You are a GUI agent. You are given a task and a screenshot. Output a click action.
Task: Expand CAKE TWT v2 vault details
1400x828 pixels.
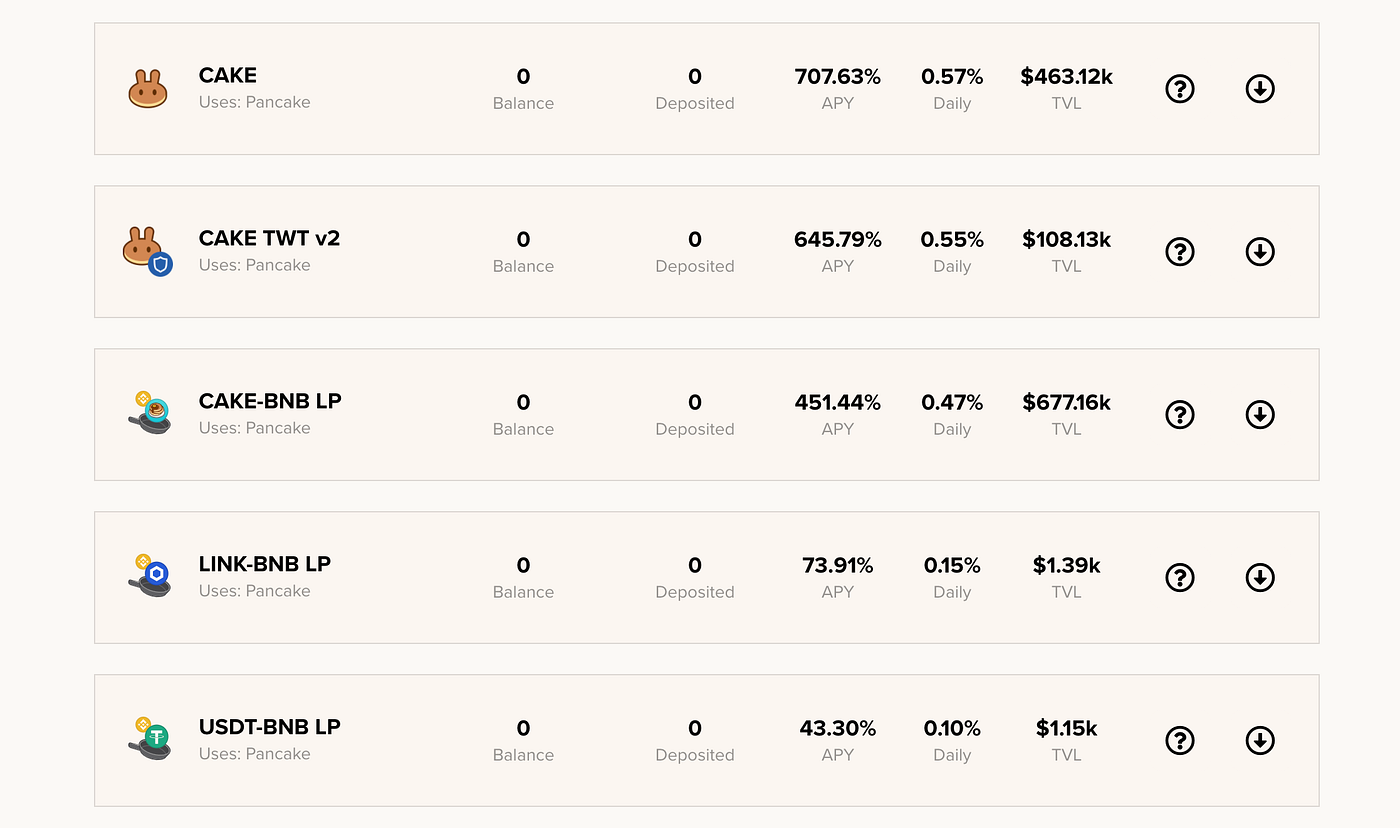coord(1260,252)
